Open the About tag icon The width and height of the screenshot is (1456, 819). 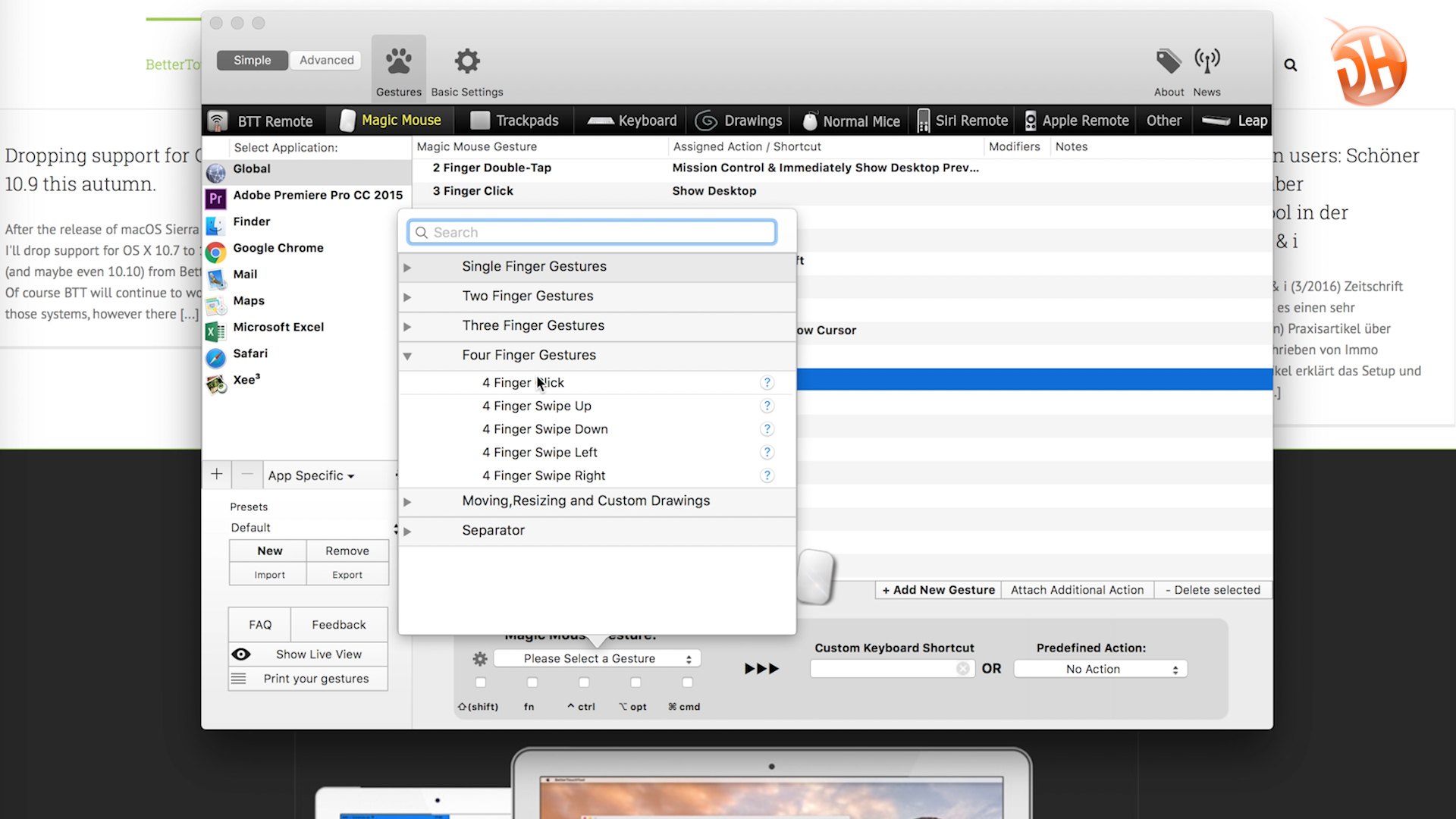[1169, 61]
